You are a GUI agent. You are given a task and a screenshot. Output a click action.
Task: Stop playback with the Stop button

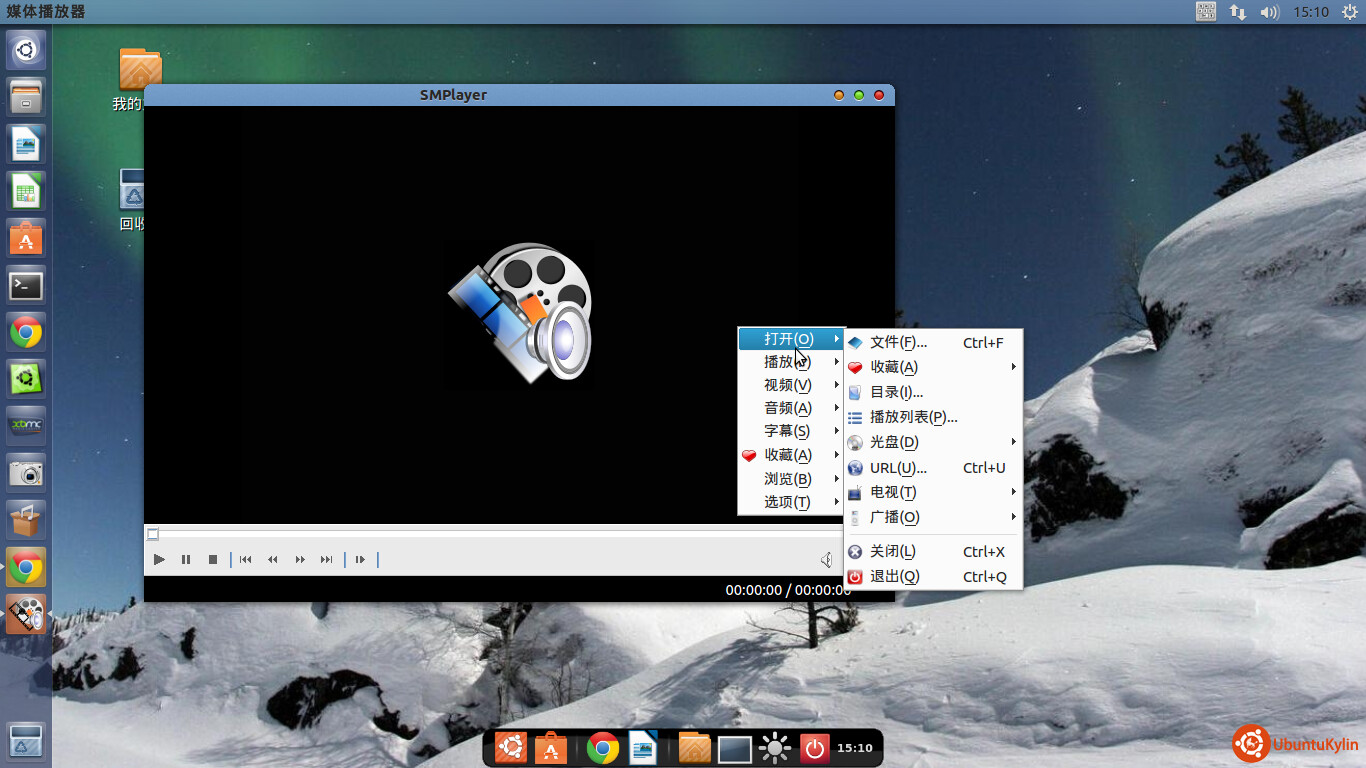(x=213, y=559)
